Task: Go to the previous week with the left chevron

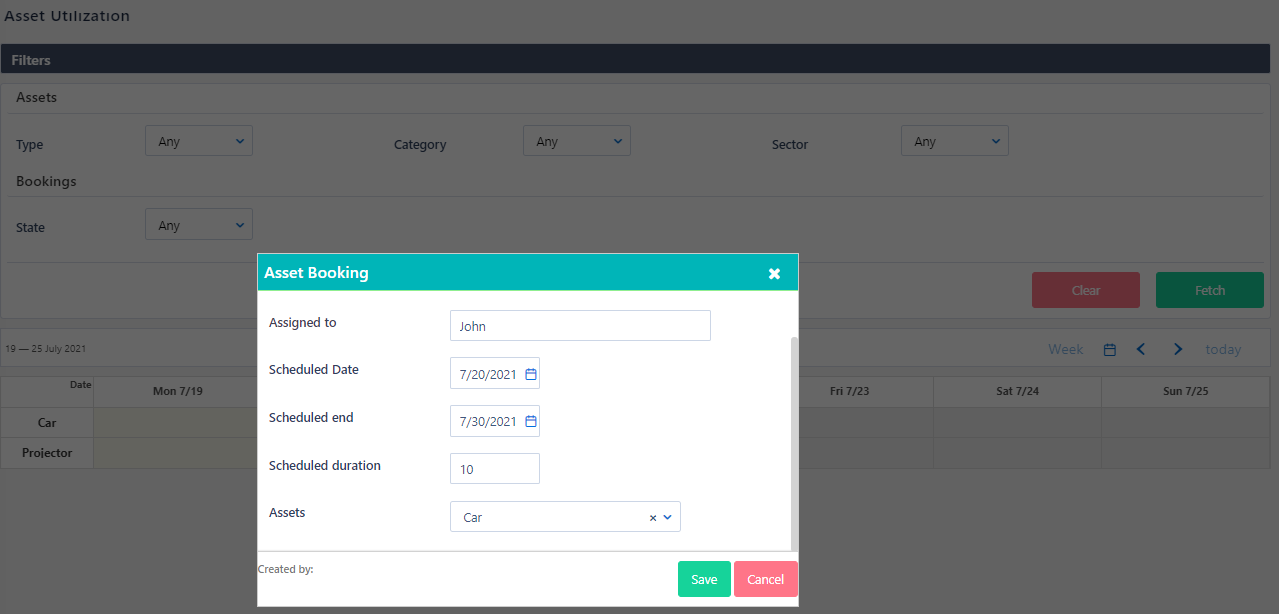Action: pyautogui.click(x=1141, y=349)
